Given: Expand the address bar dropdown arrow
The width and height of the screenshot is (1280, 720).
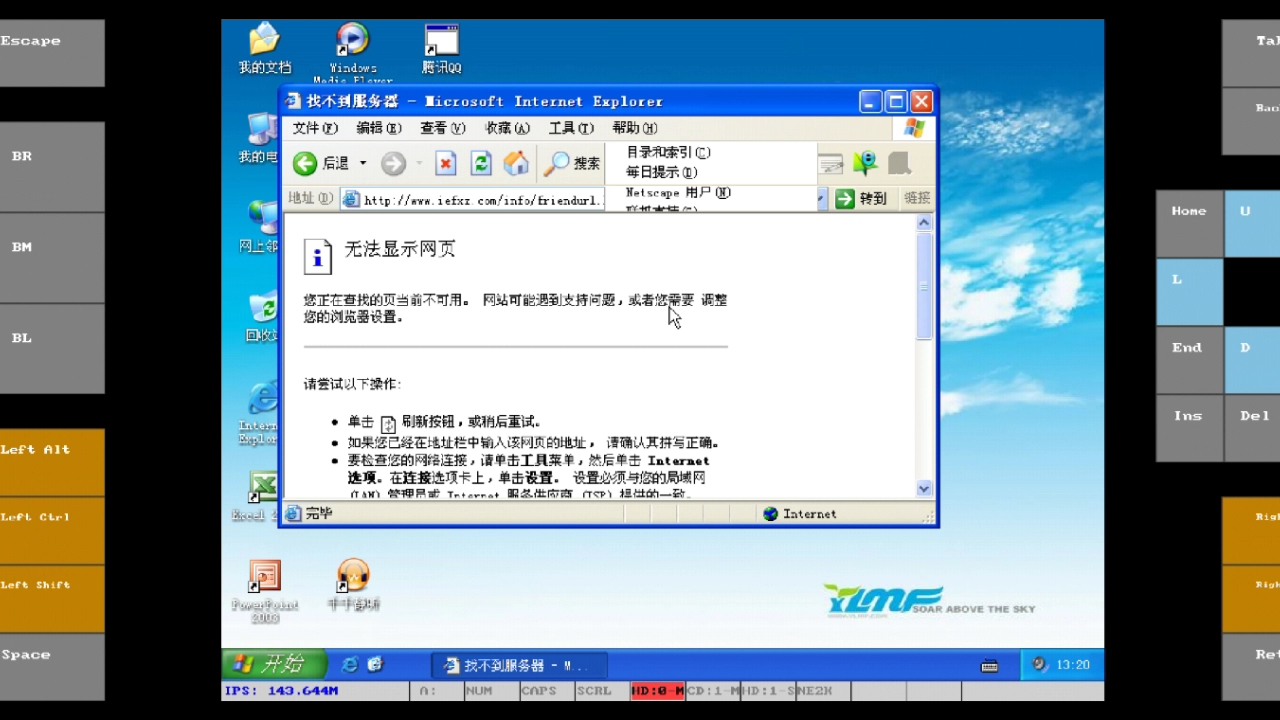Looking at the screenshot, I should pos(821,199).
